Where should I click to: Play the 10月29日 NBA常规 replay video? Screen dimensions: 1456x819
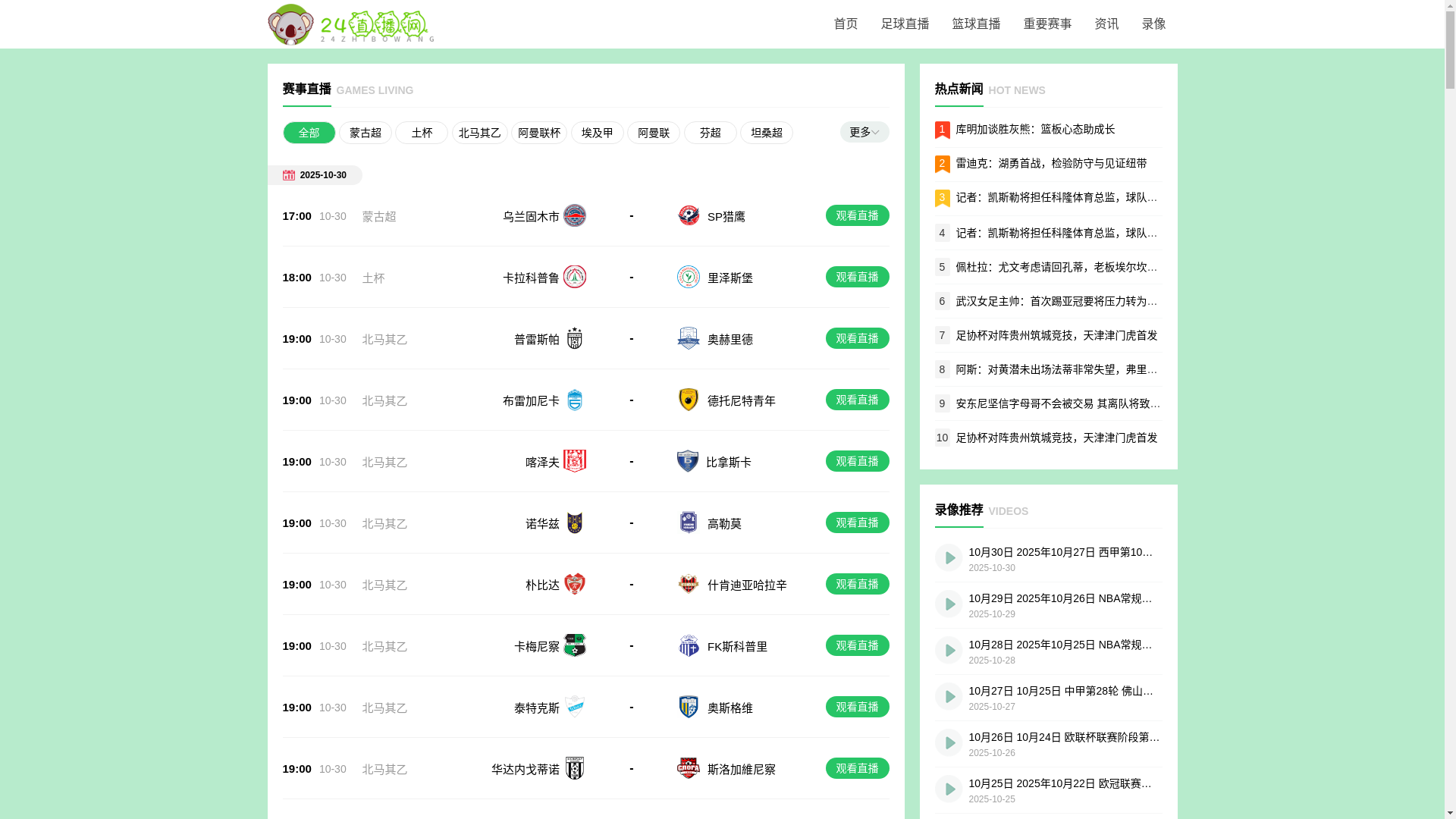tap(949, 604)
